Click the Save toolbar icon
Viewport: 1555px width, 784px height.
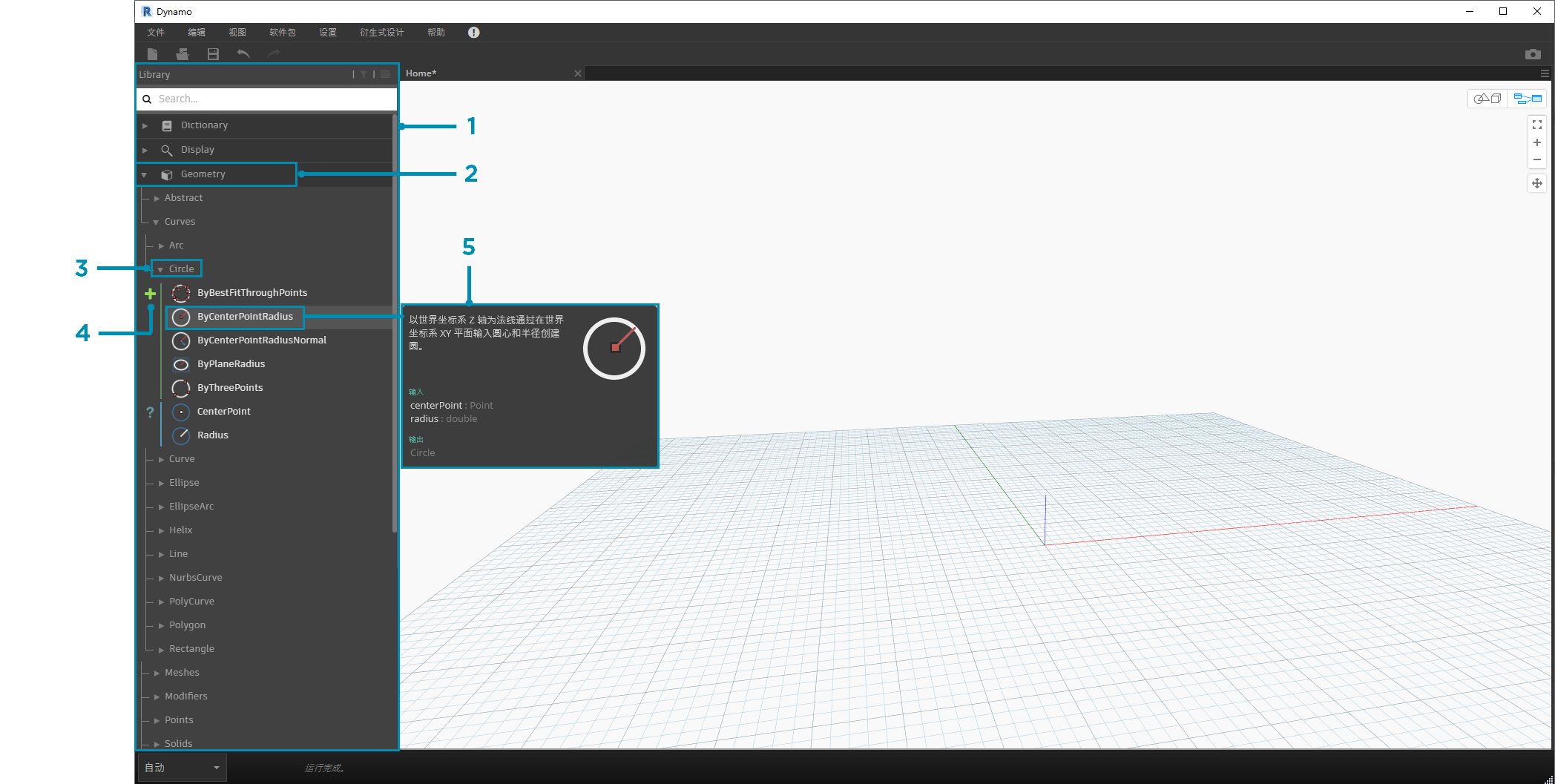point(213,54)
